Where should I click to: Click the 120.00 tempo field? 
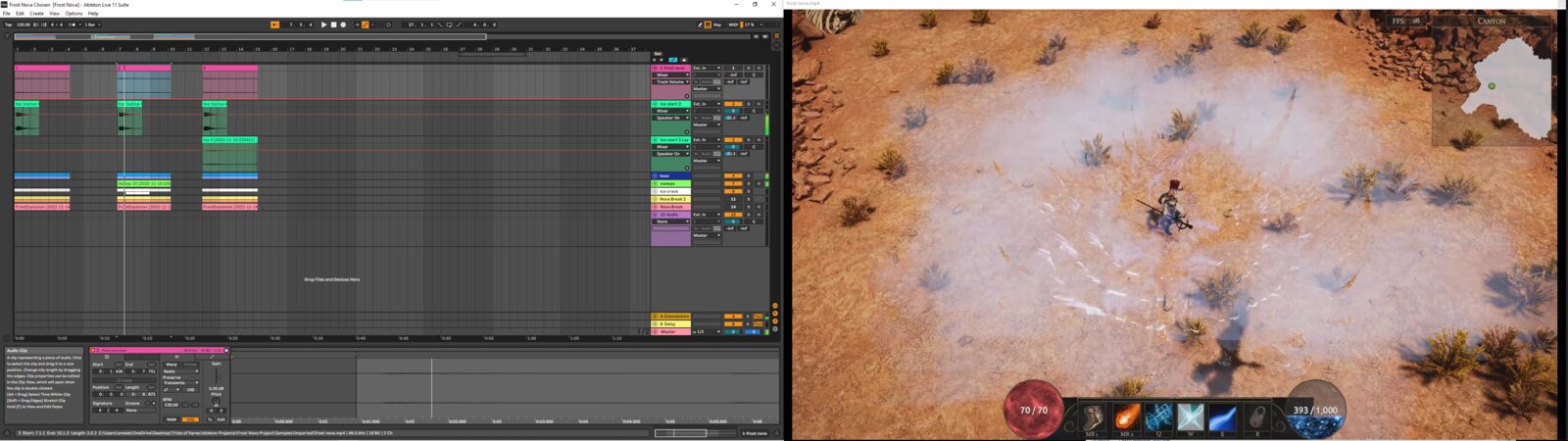(23, 24)
